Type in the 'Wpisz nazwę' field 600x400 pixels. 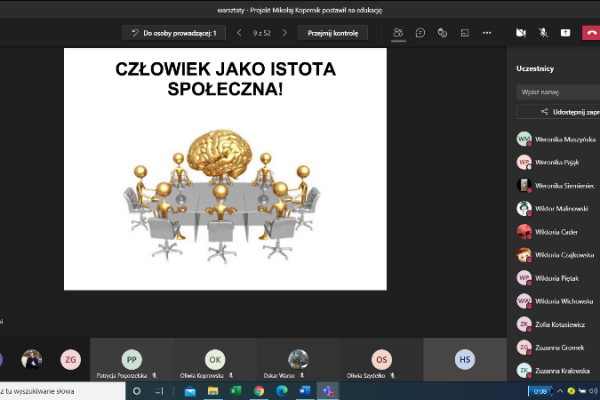pos(555,91)
